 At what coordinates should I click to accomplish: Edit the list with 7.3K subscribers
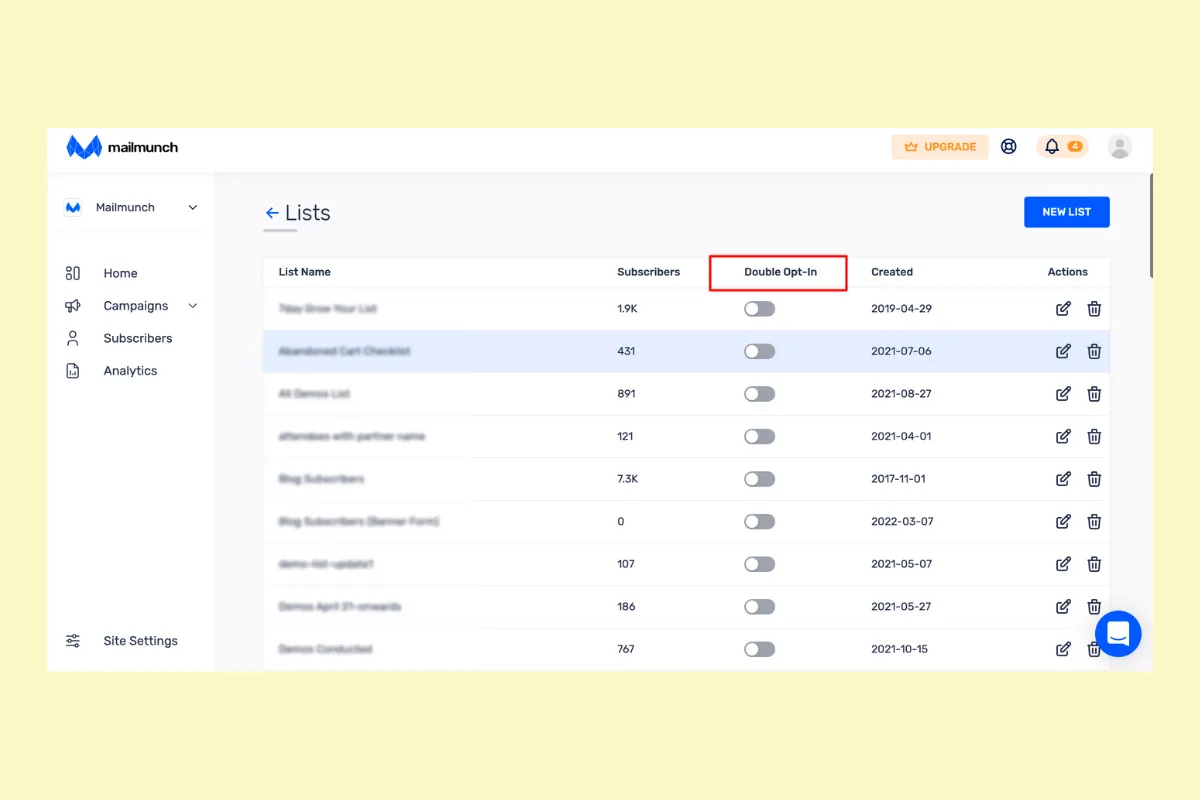coord(1063,479)
